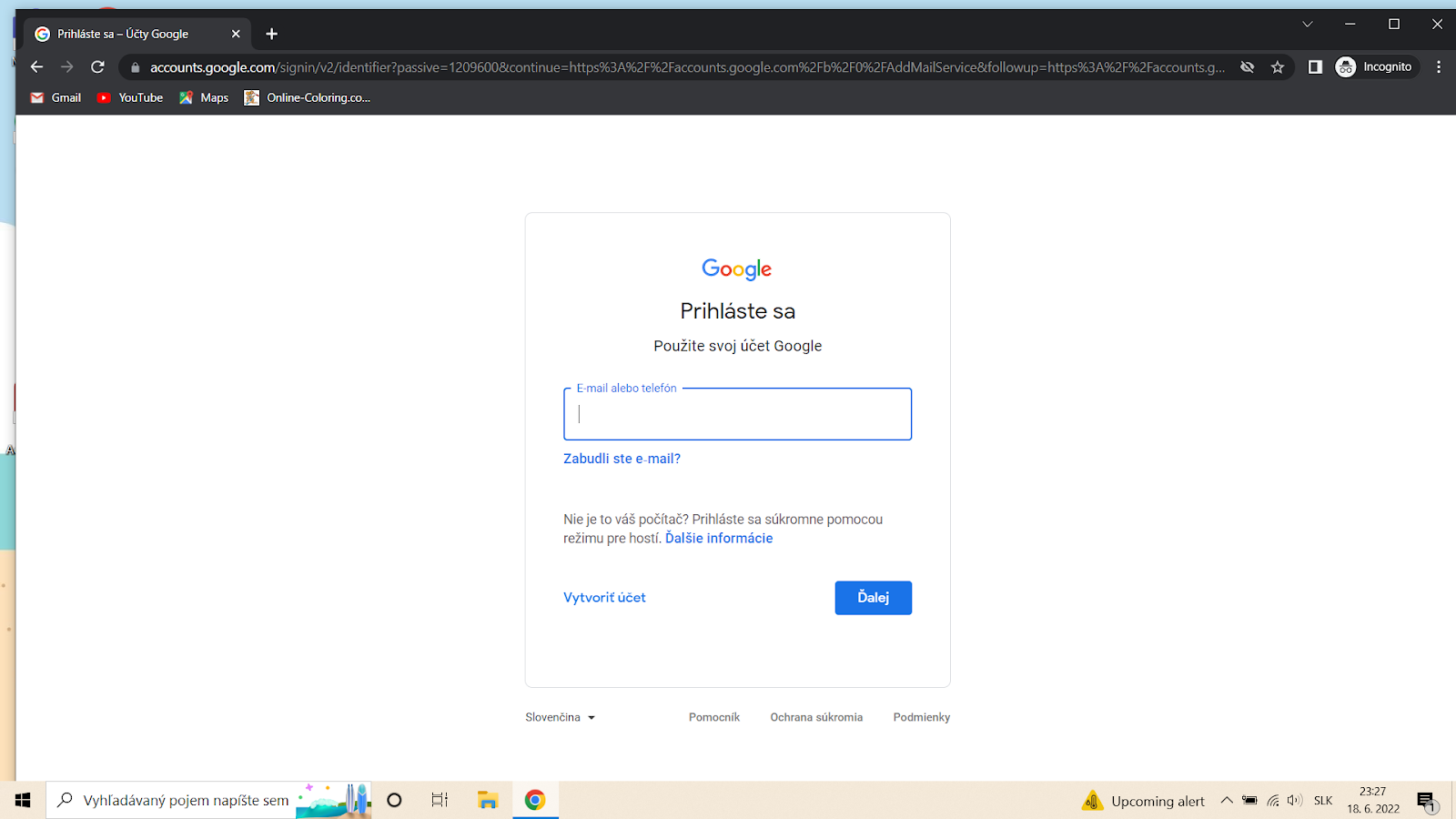The width and height of the screenshot is (1456, 819).
Task: Select the Prihláste sa – Účty Google tab
Action: (136, 34)
